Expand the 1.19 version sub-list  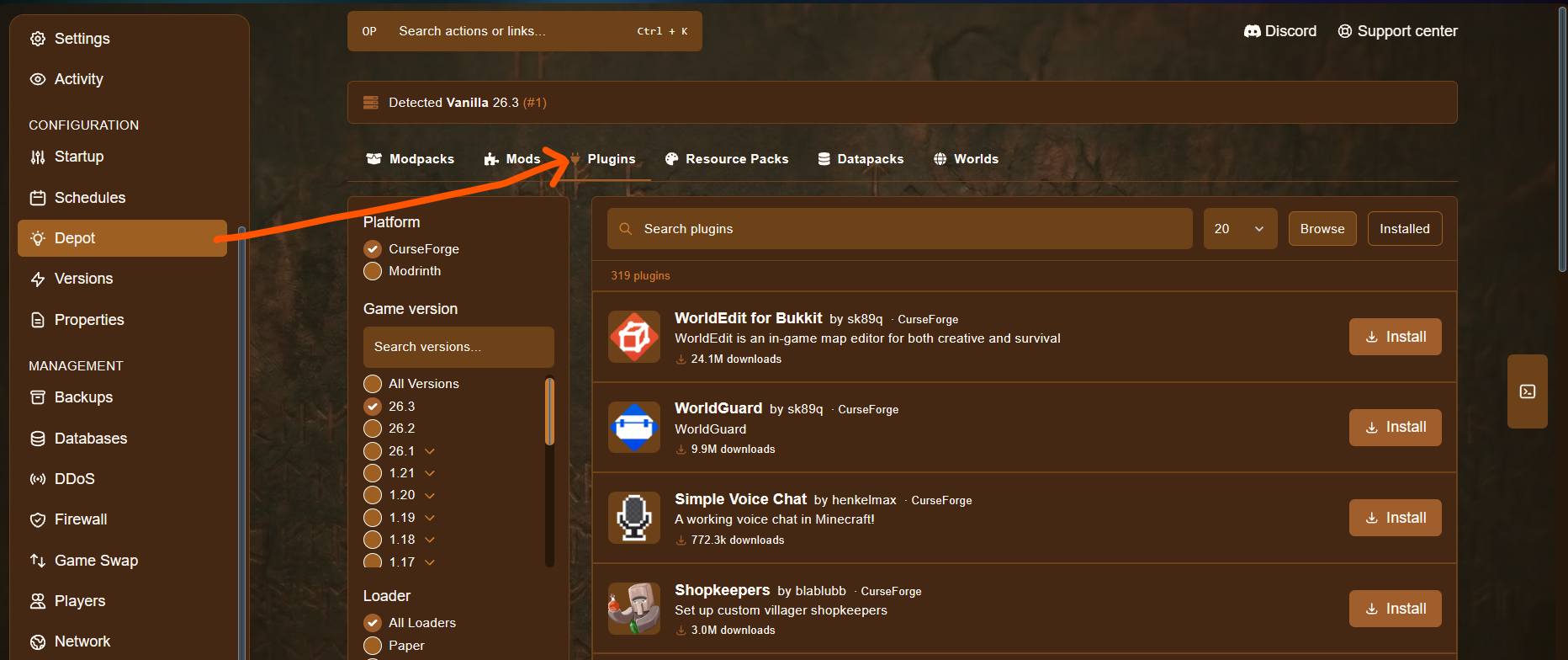click(430, 518)
